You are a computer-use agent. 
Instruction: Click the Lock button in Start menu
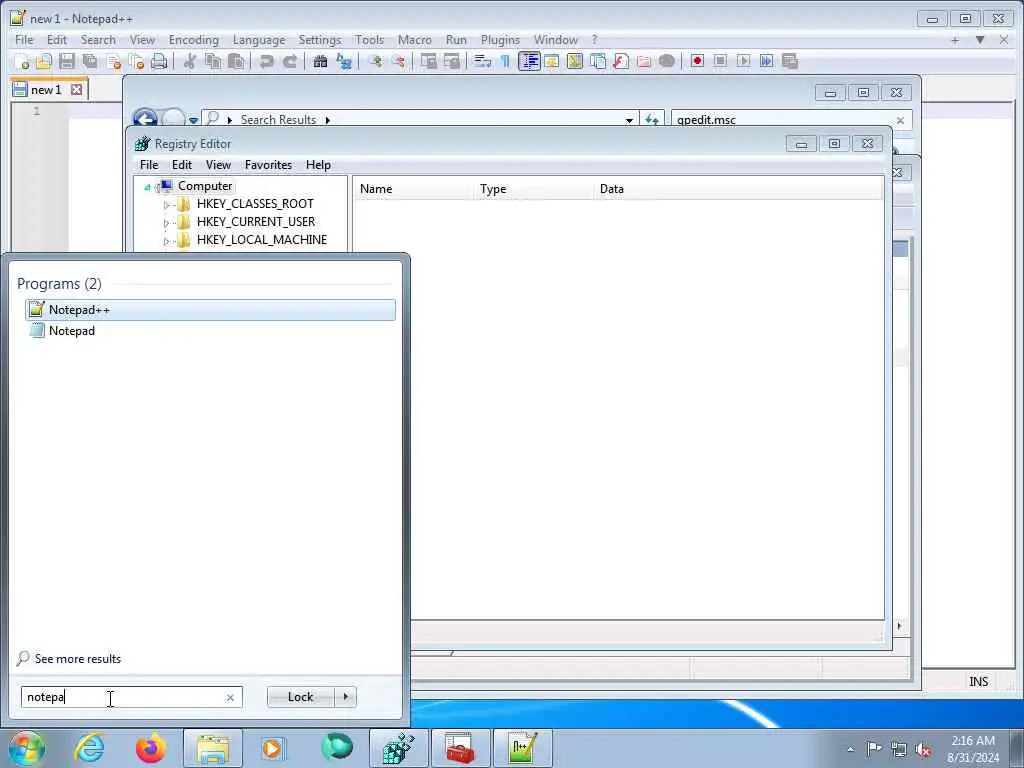pos(300,697)
